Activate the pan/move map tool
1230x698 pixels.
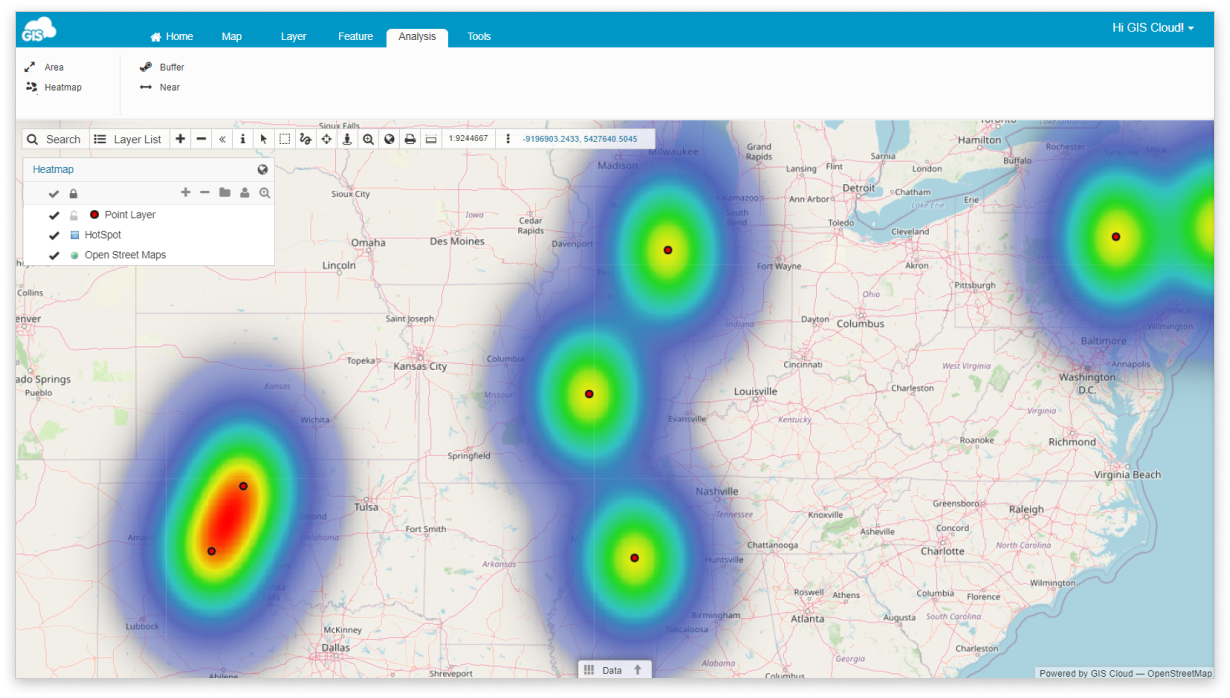pyautogui.click(x=325, y=139)
